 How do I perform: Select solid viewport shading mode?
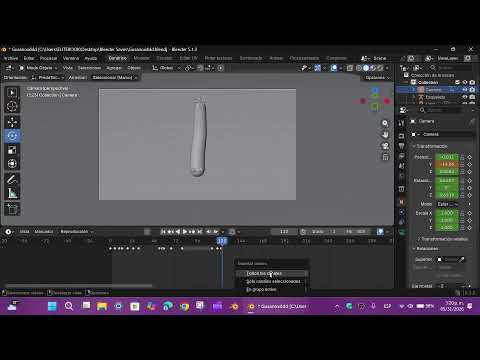pos(366,68)
